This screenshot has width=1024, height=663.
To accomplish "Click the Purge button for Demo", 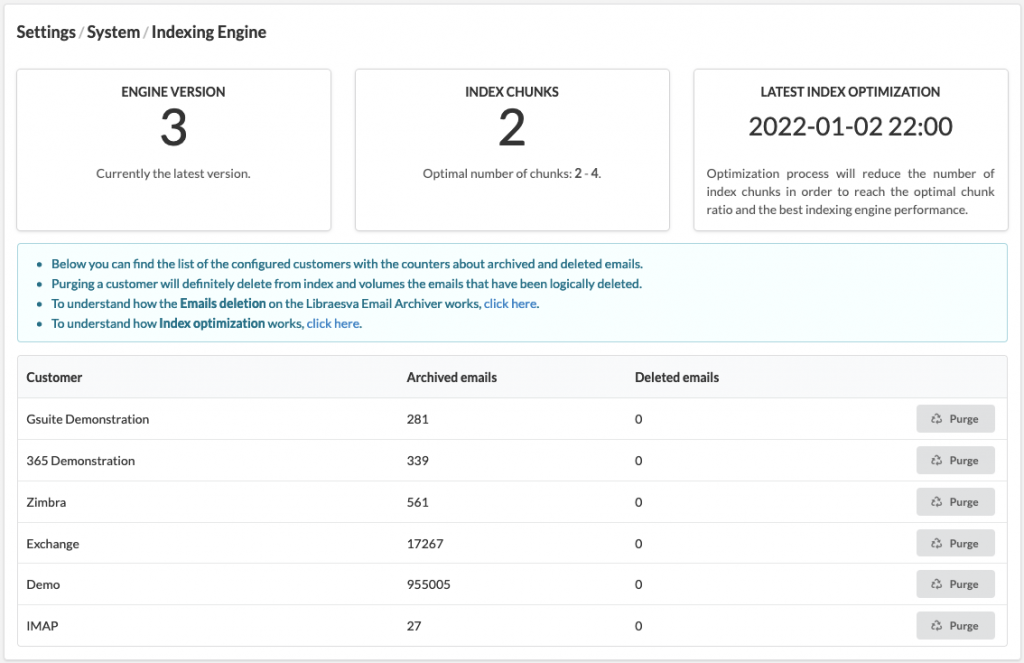I will [955, 584].
